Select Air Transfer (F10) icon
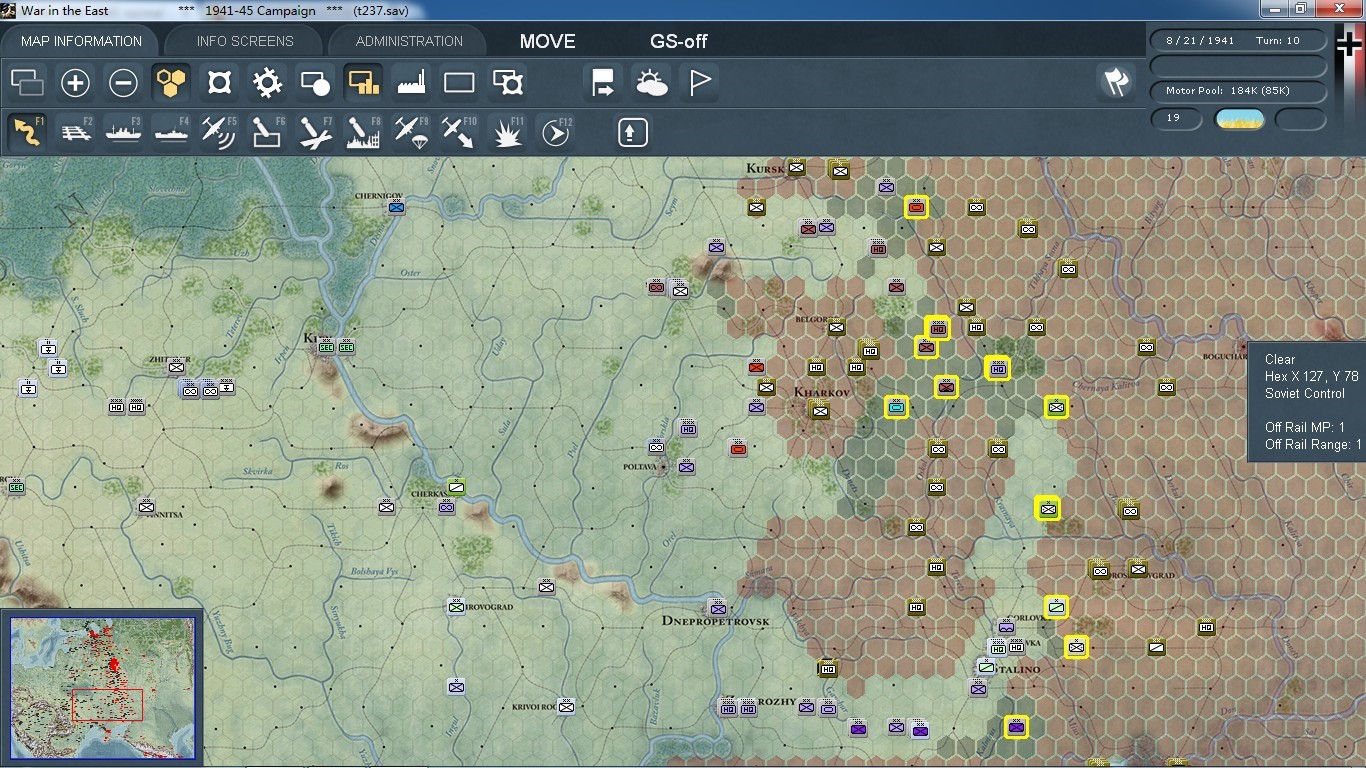1366x768 pixels. (x=459, y=131)
